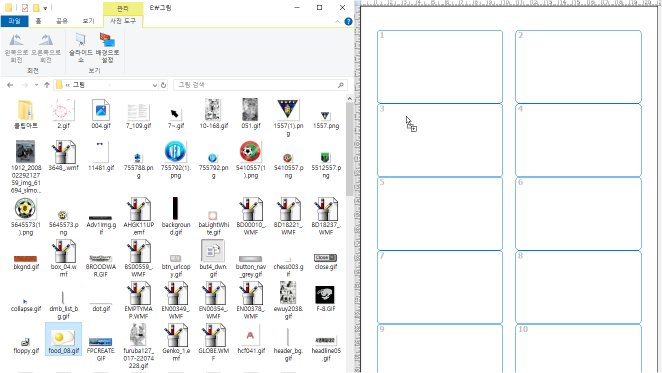Open the Explorer help icon

(348, 22)
